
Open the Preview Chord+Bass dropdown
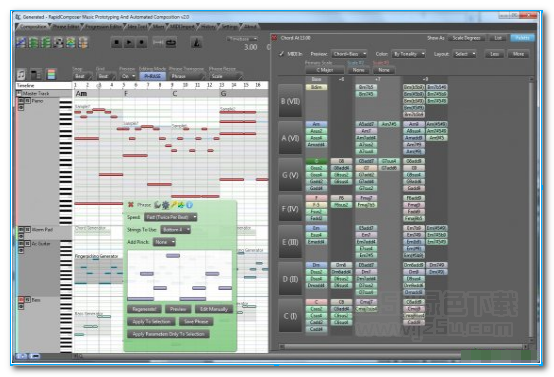pos(349,54)
